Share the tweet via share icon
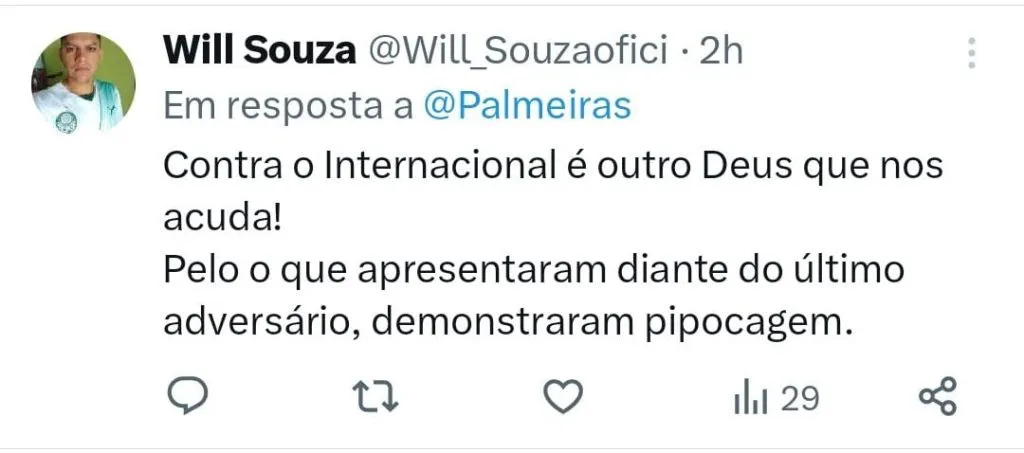Screen dimensions: 1024x453 [938, 396]
